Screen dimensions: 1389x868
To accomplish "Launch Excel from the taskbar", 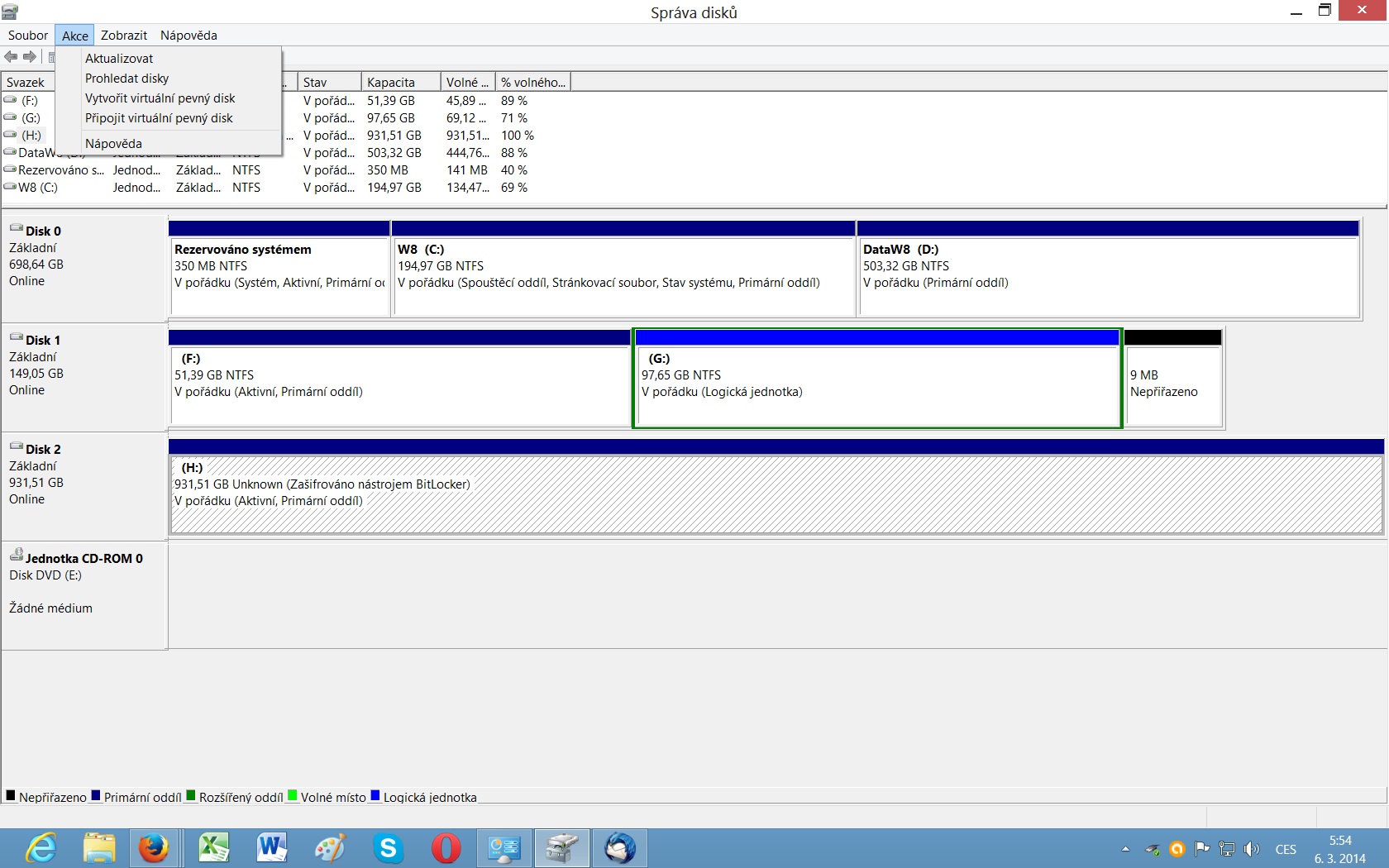I will 213,848.
